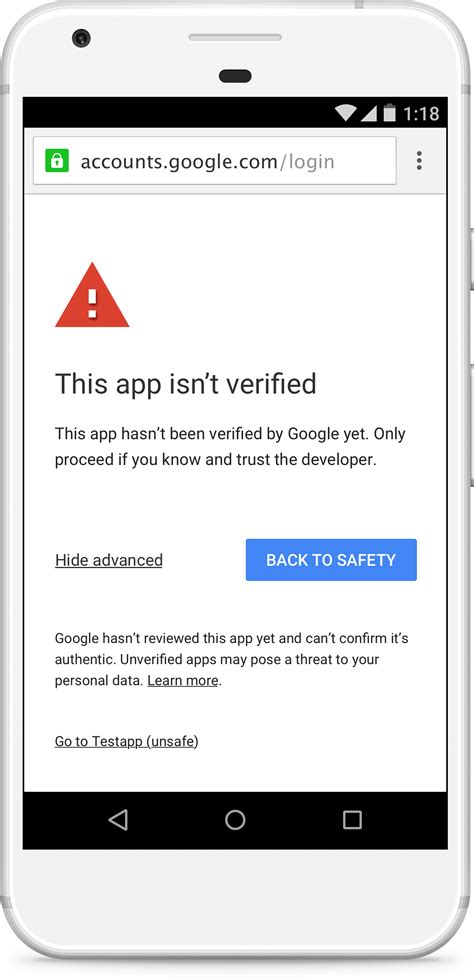Tap the warning text about trusting developer

point(230,447)
